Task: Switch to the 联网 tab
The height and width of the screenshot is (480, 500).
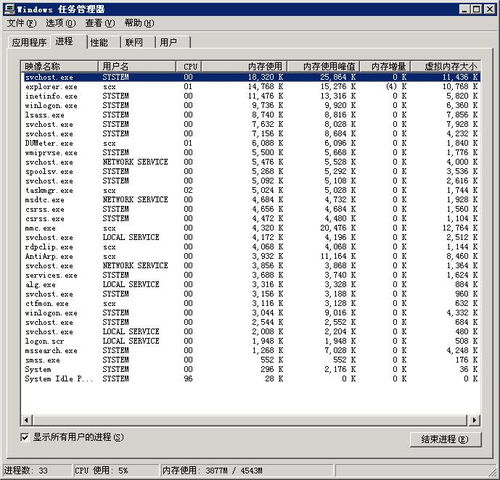Action: [138, 42]
